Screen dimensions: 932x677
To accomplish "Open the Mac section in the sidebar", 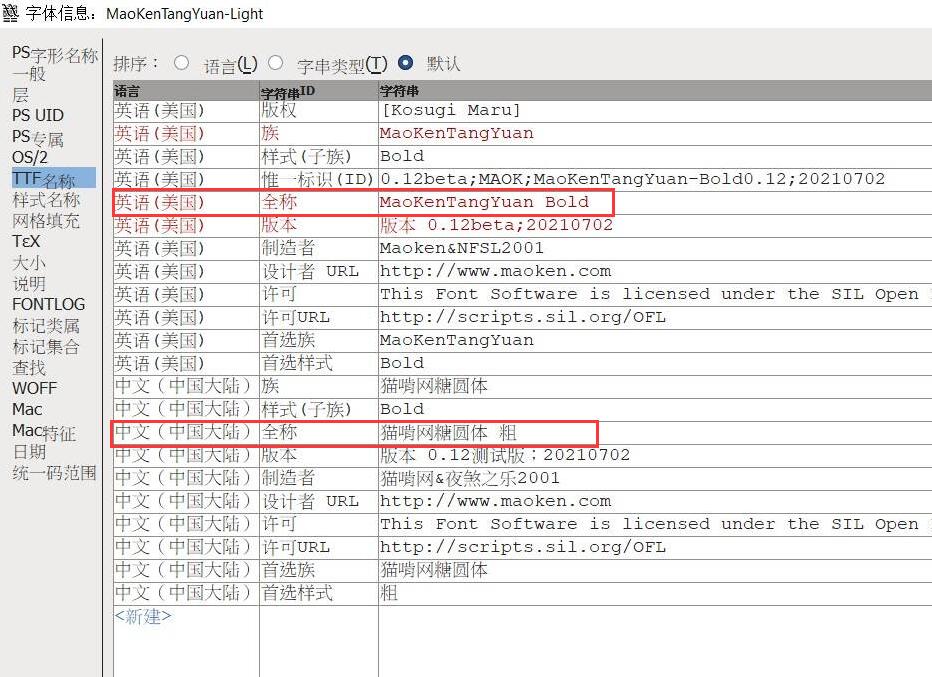I will pyautogui.click(x=27, y=410).
